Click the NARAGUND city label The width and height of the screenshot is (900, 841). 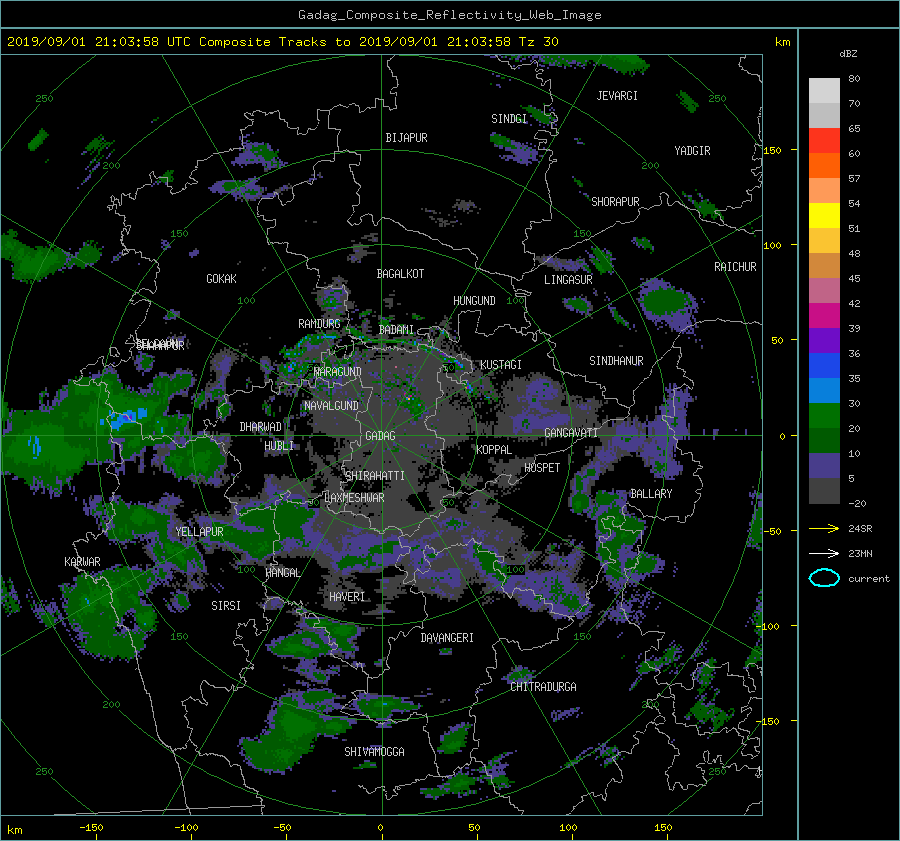[338, 372]
